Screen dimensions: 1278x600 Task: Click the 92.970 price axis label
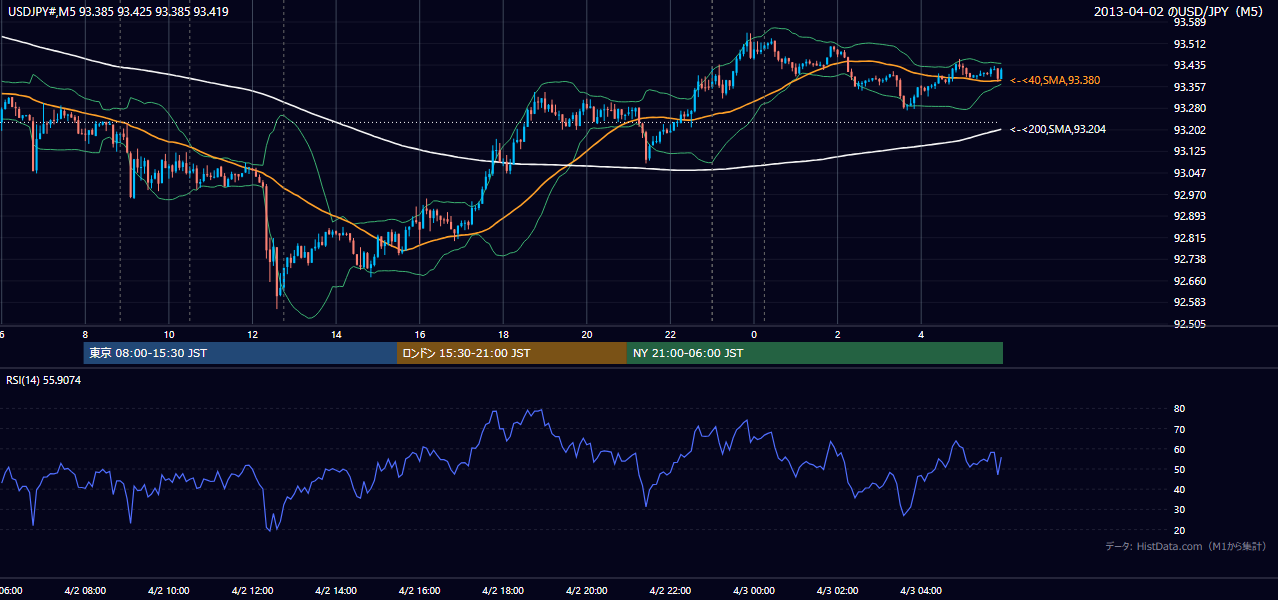[1189, 195]
